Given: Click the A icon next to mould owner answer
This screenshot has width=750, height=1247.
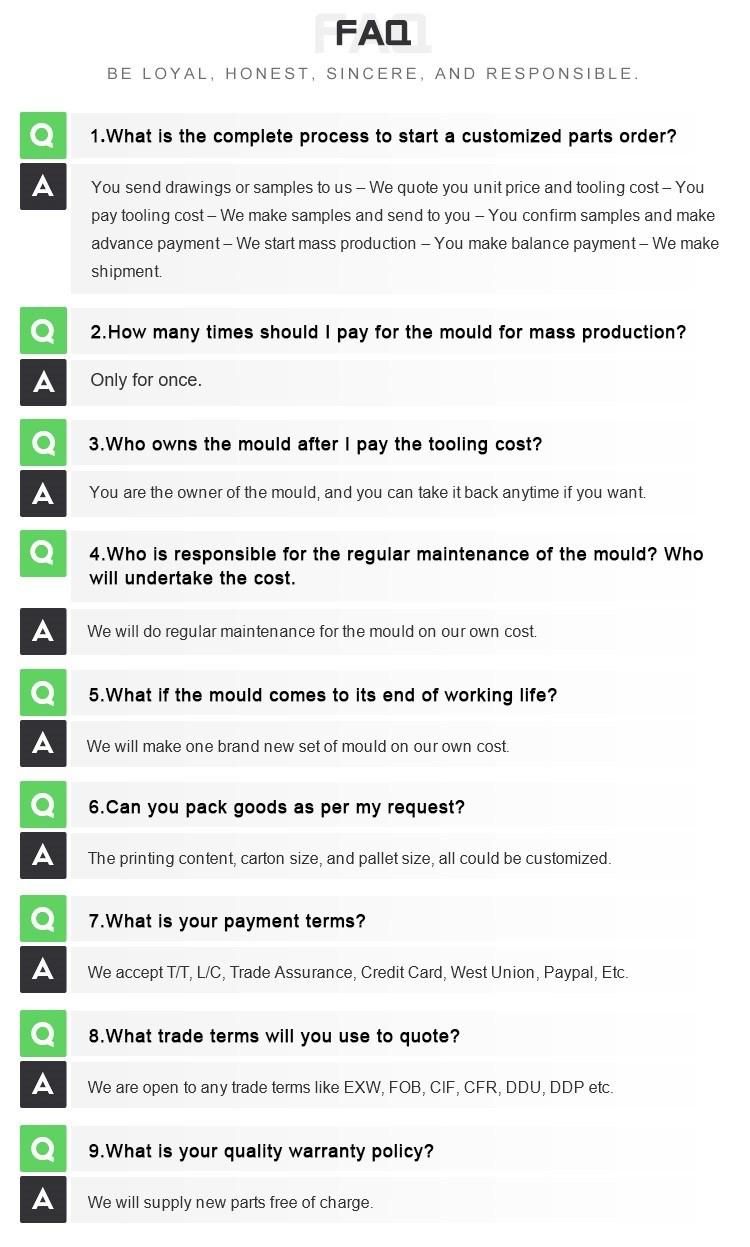Looking at the screenshot, I should point(43,493).
